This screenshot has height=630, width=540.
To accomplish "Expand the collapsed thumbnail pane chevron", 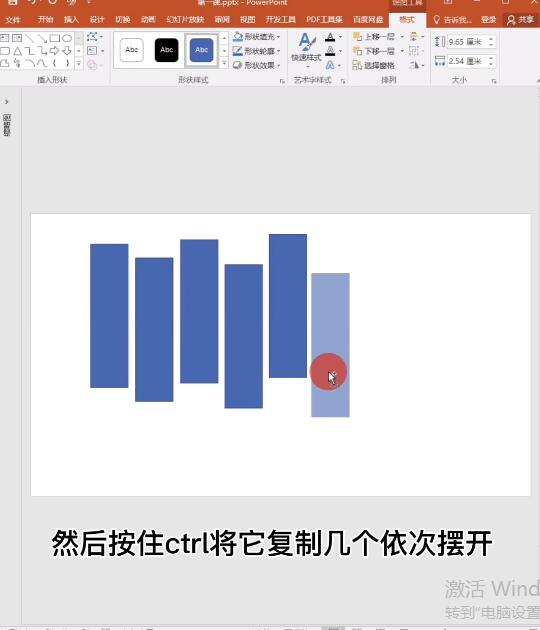I will (x=6, y=102).
